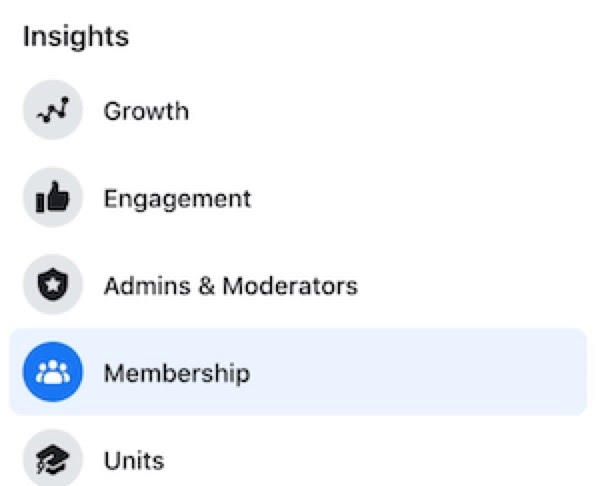Click the word Moderators in the sidebar
The width and height of the screenshot is (600, 486).
(290, 286)
